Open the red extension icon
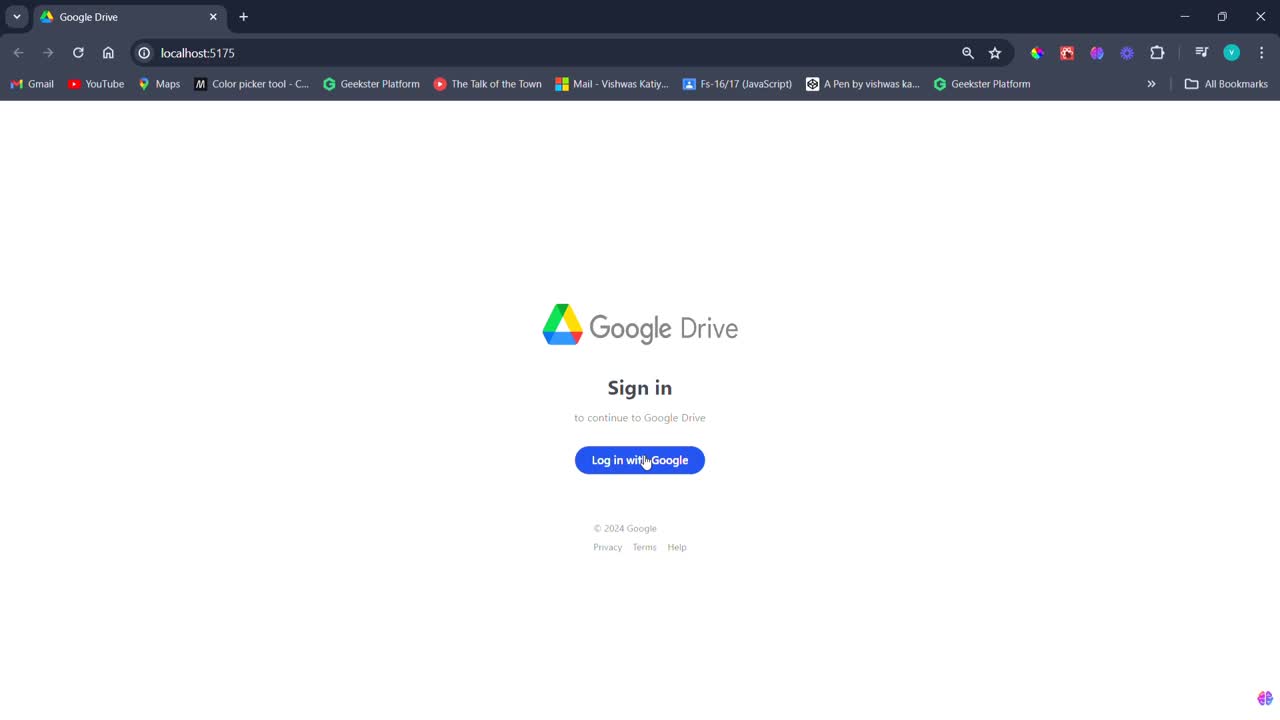Viewport: 1280px width, 720px height. pyautogui.click(x=1067, y=53)
